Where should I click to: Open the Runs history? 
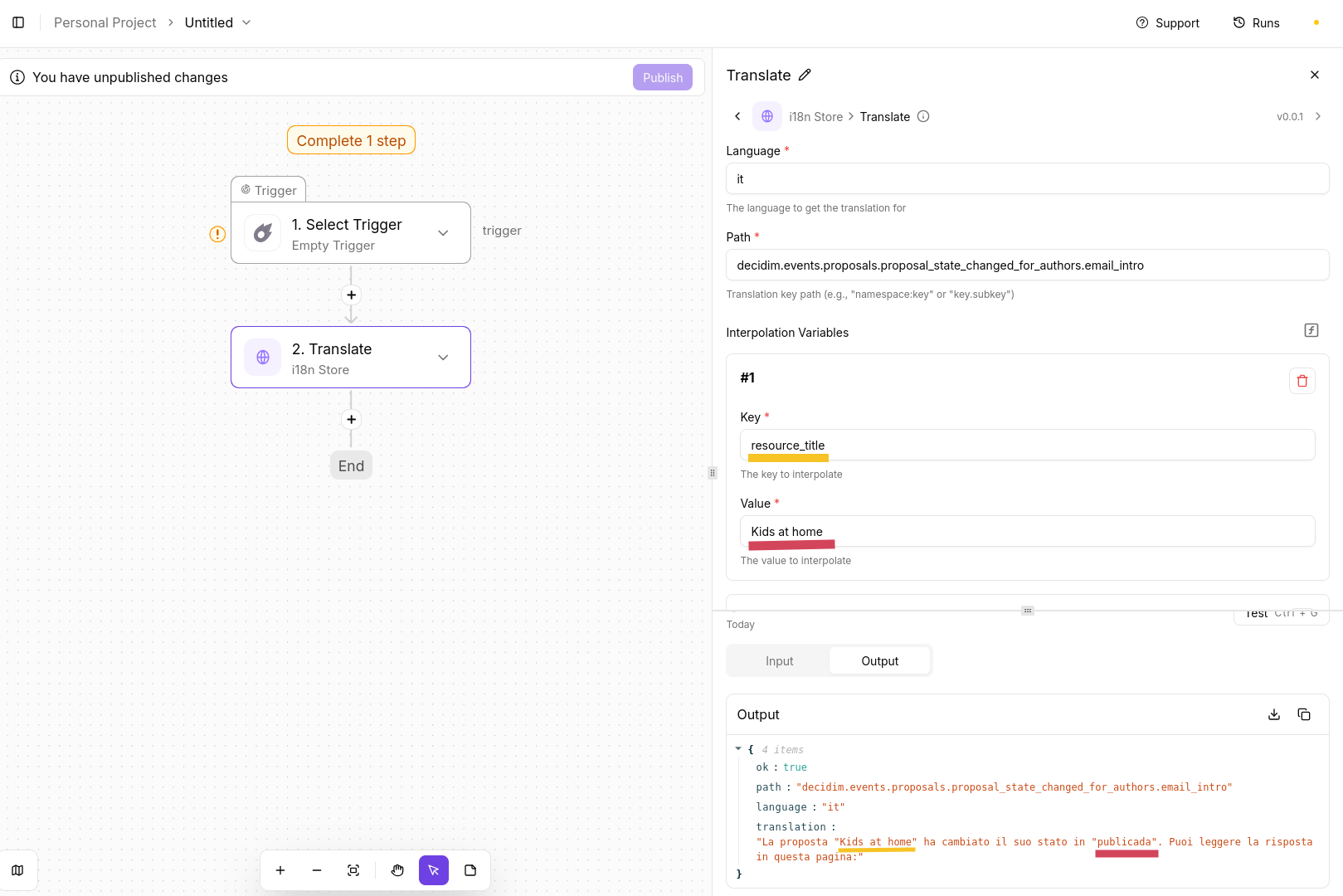(1256, 22)
